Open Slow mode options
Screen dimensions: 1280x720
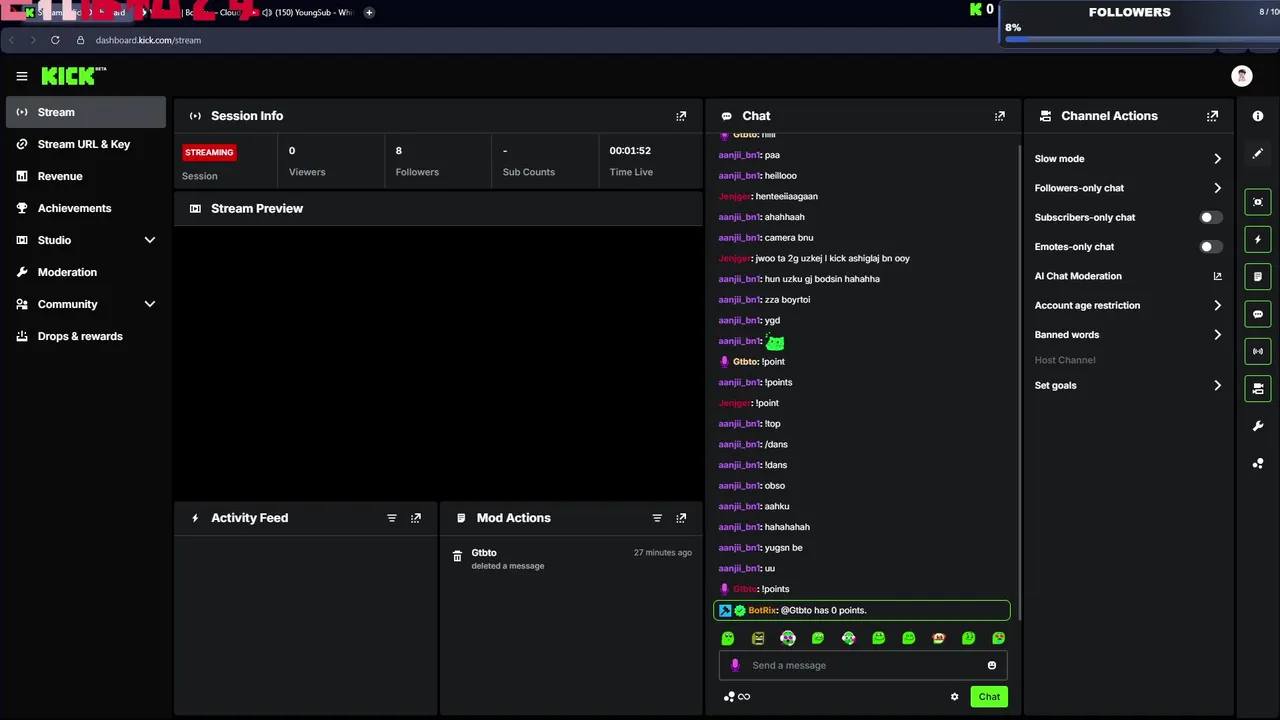click(1128, 159)
